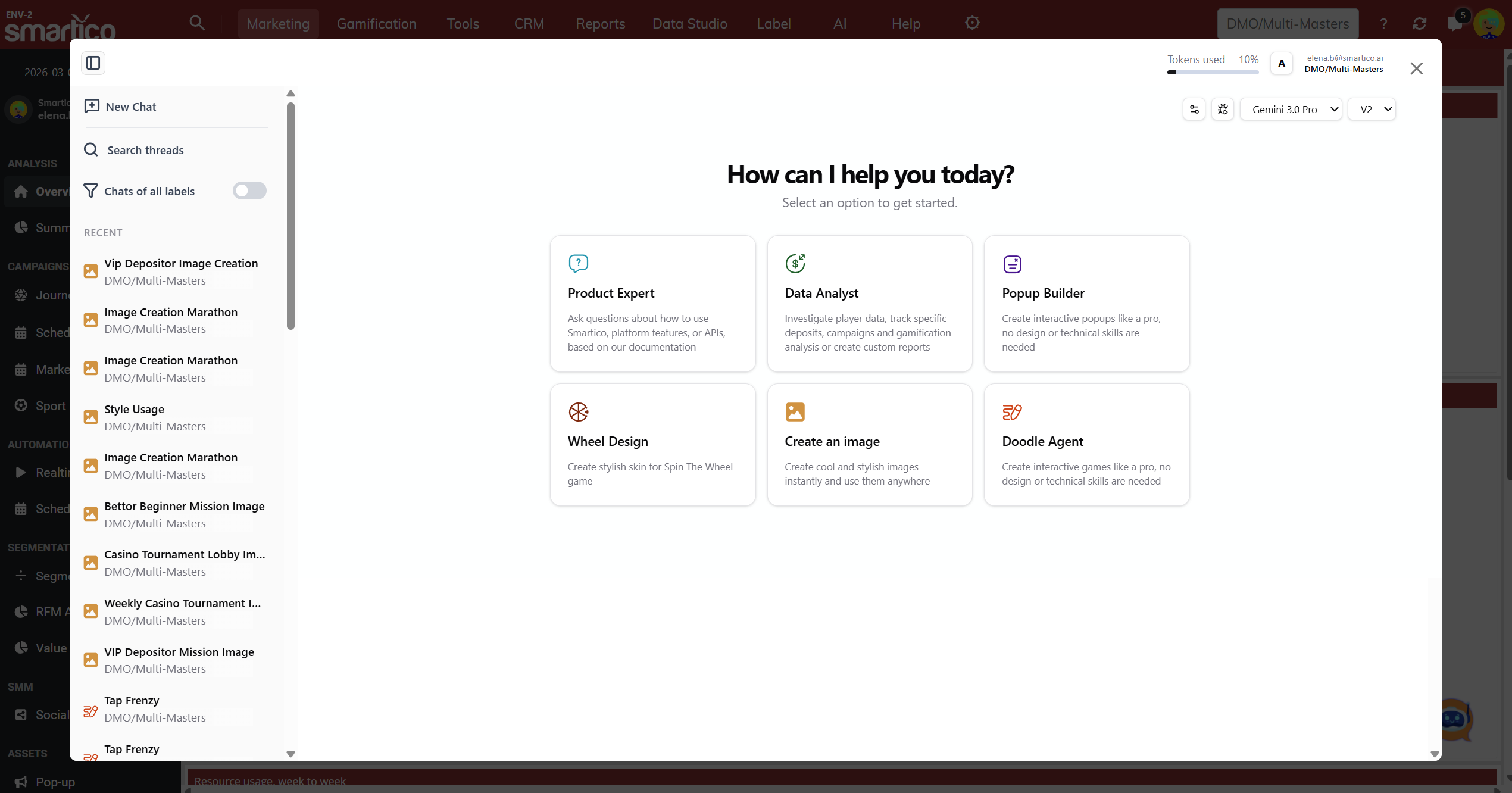Screen dimensions: 1512x793
Task: Click the Tokens used progress bar
Action: click(x=1213, y=72)
